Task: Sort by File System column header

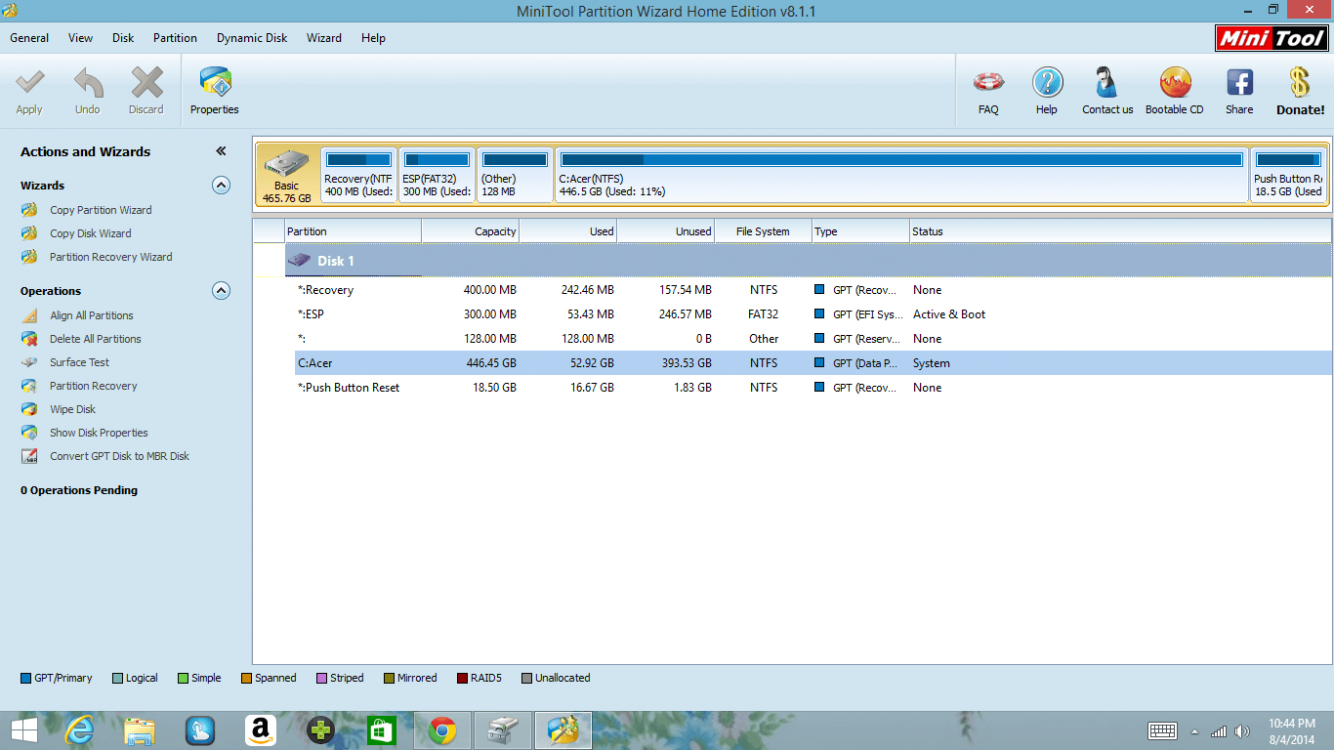Action: point(763,231)
